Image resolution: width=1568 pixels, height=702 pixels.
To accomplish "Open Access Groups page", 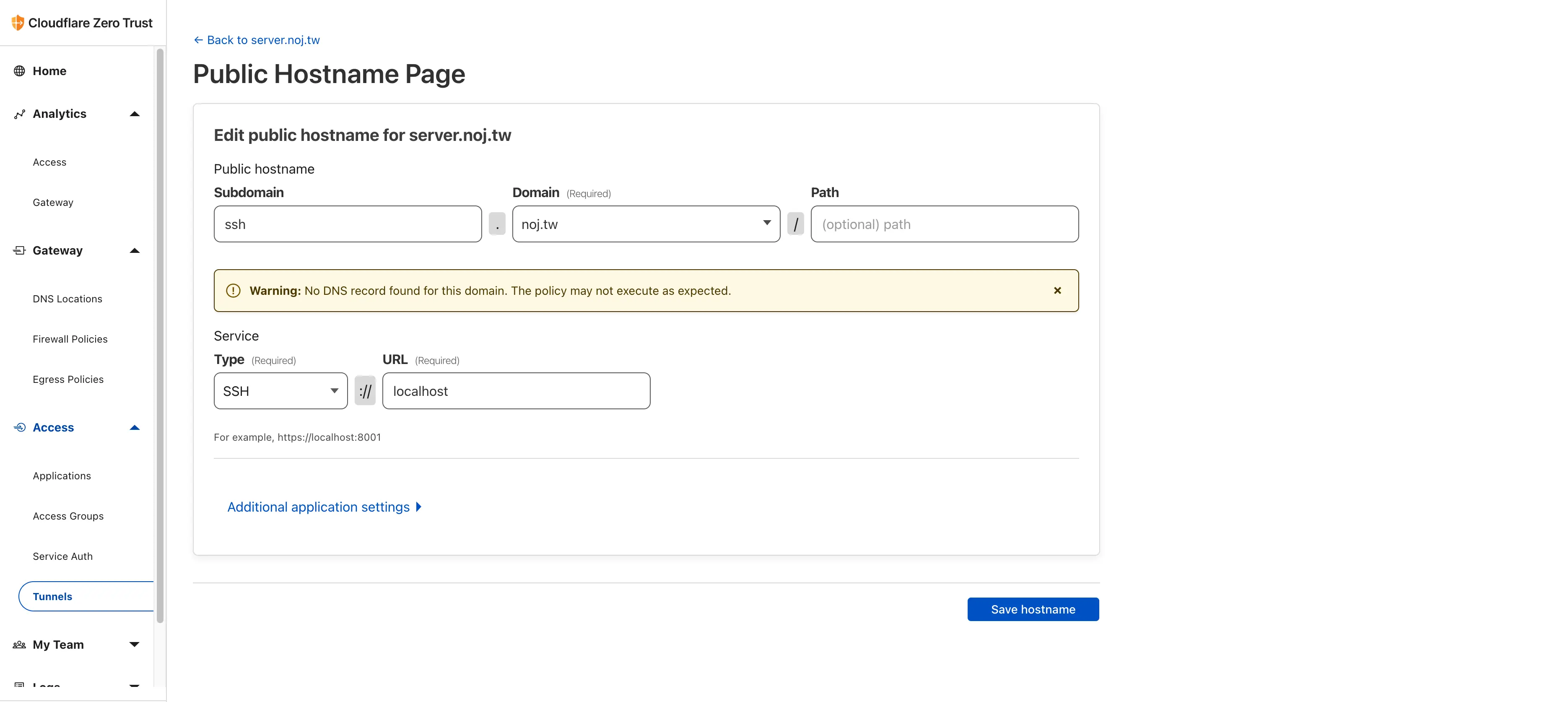I will pyautogui.click(x=68, y=516).
